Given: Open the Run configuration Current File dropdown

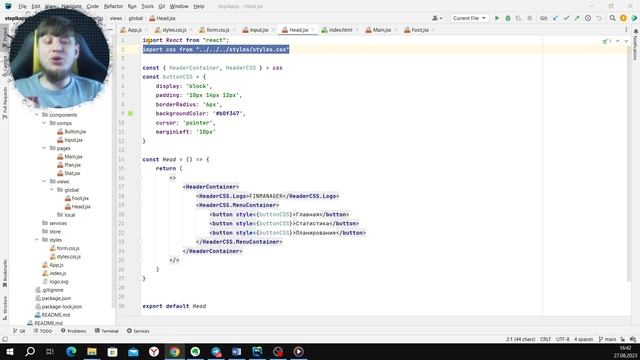Looking at the screenshot, I should (469, 18).
